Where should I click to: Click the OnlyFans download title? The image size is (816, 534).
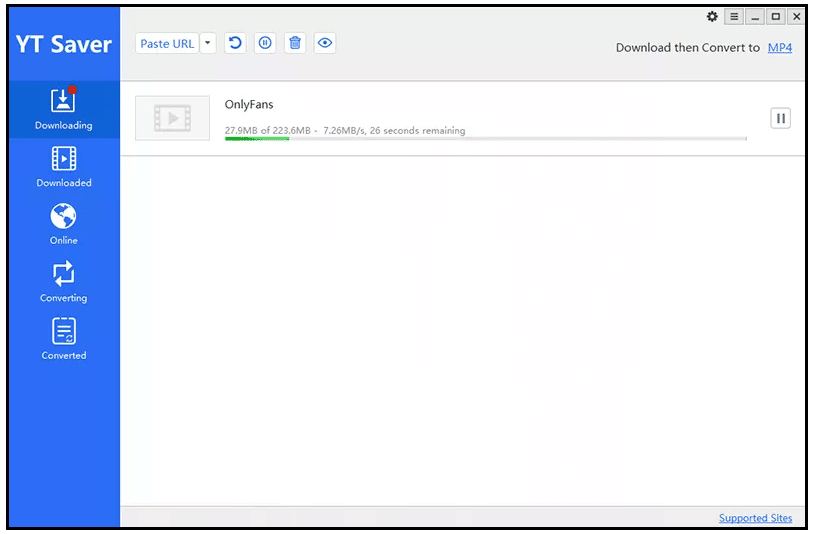click(x=249, y=104)
